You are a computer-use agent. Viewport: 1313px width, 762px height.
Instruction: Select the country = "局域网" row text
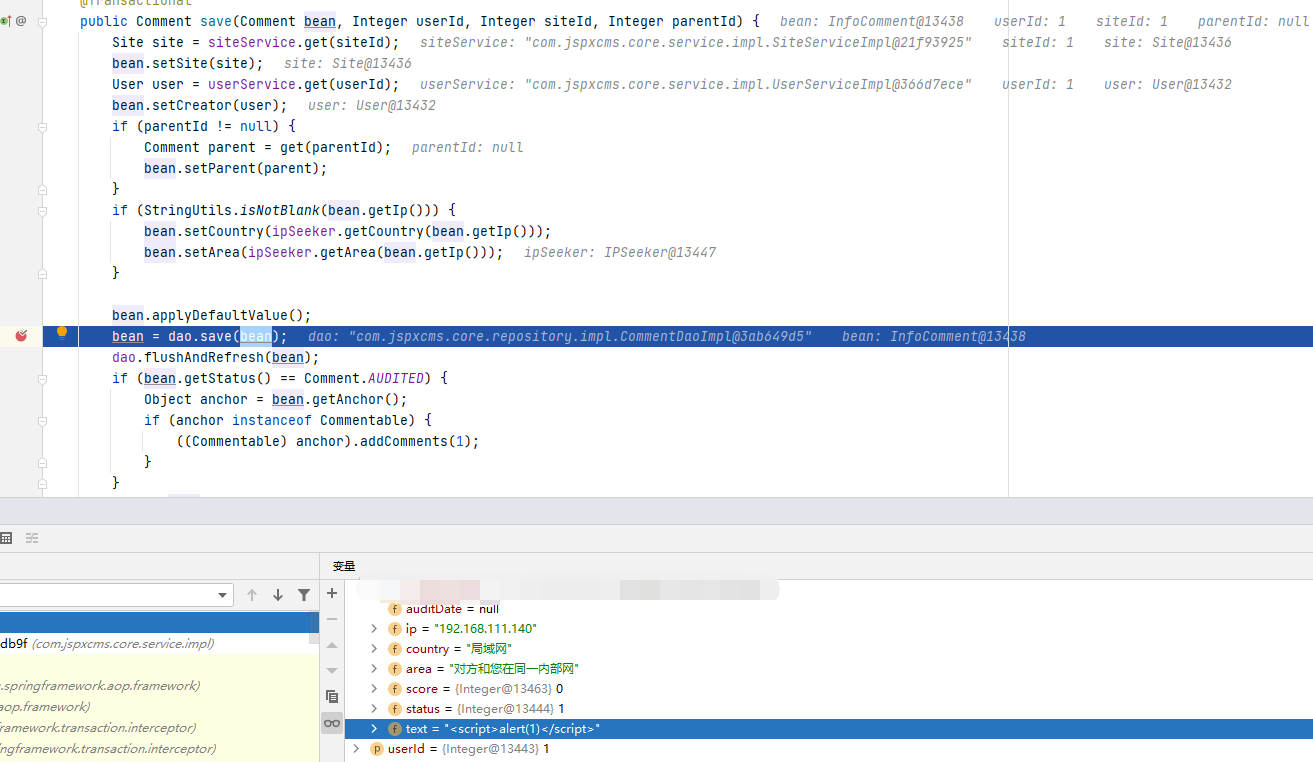(x=459, y=649)
